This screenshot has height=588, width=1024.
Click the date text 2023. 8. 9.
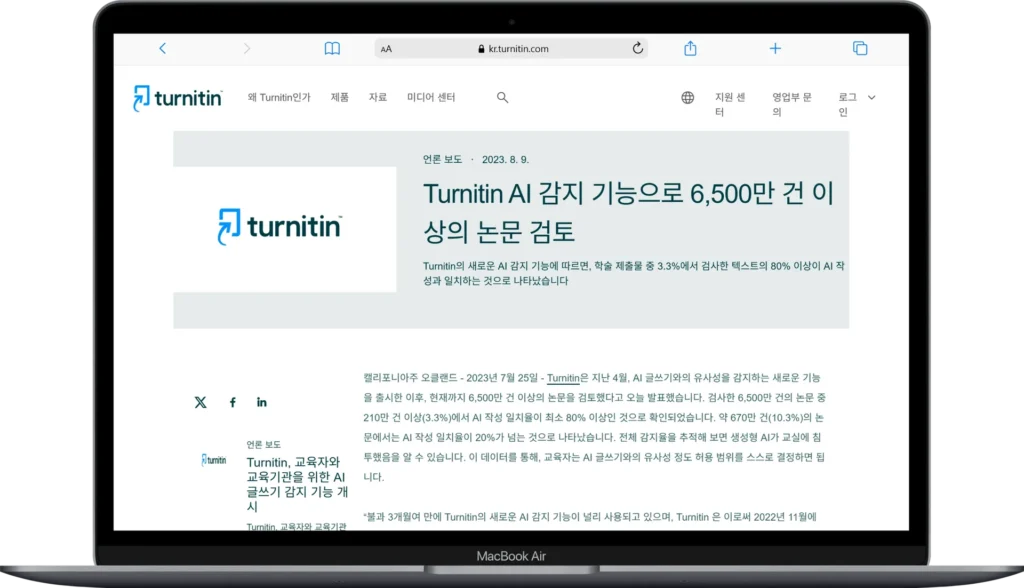coord(505,159)
